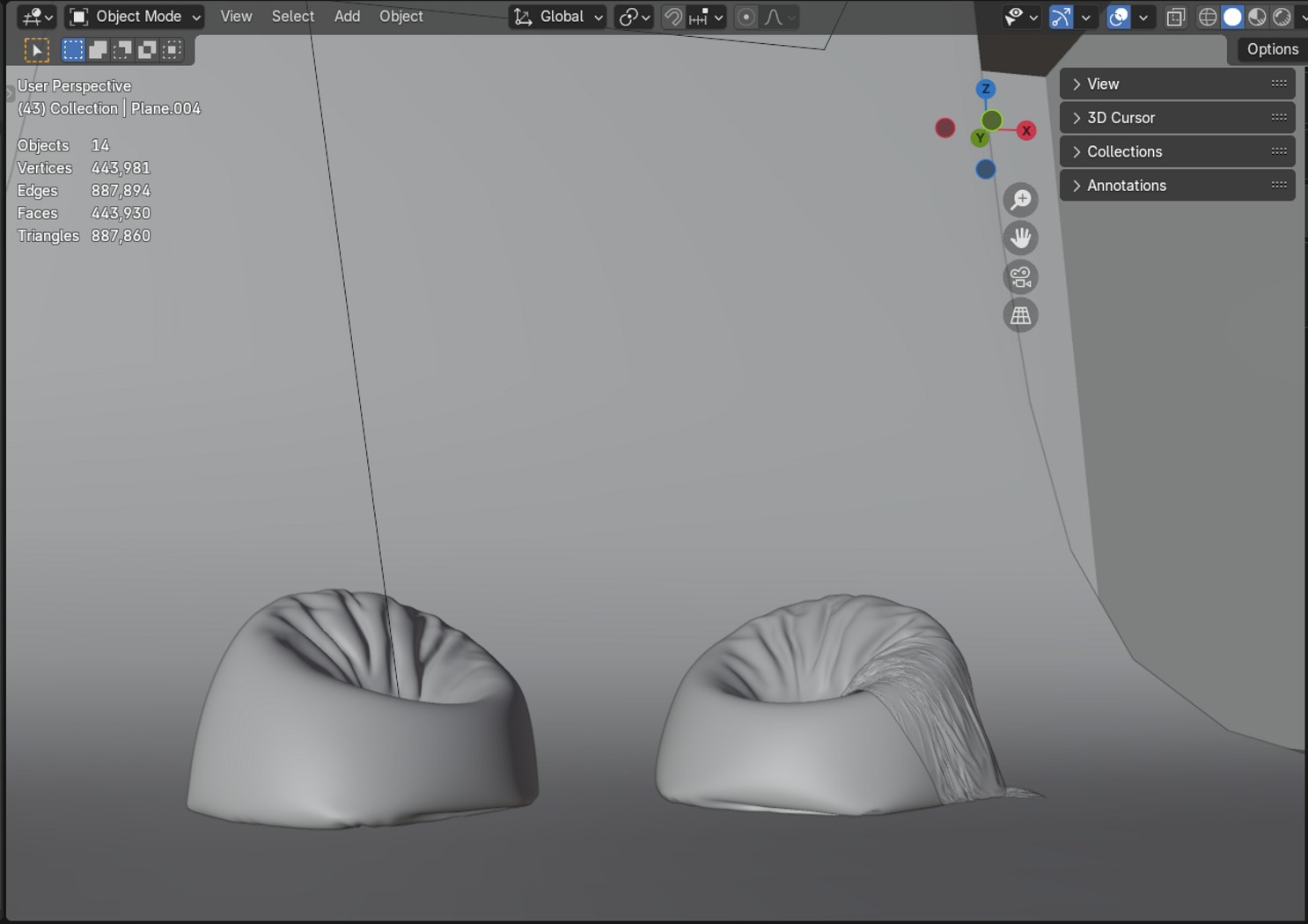This screenshot has height=924, width=1308.
Task: Toggle X-ray mode
Action: [1175, 17]
